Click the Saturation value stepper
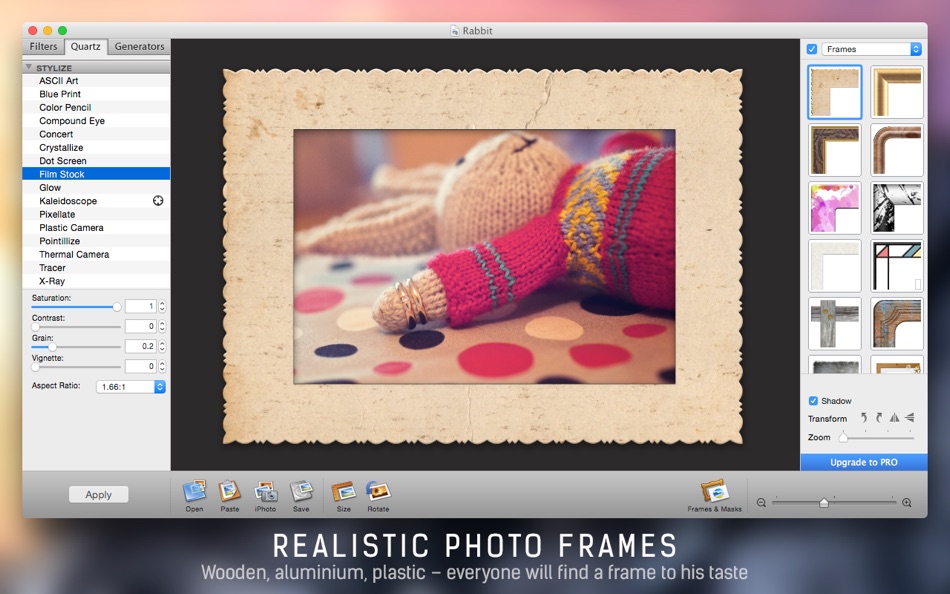The height and width of the screenshot is (594, 950). pos(162,307)
